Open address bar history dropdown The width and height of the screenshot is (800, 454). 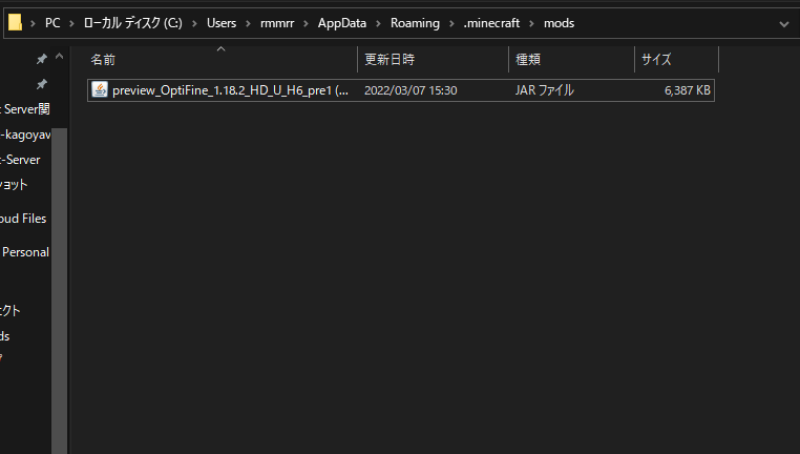784,23
